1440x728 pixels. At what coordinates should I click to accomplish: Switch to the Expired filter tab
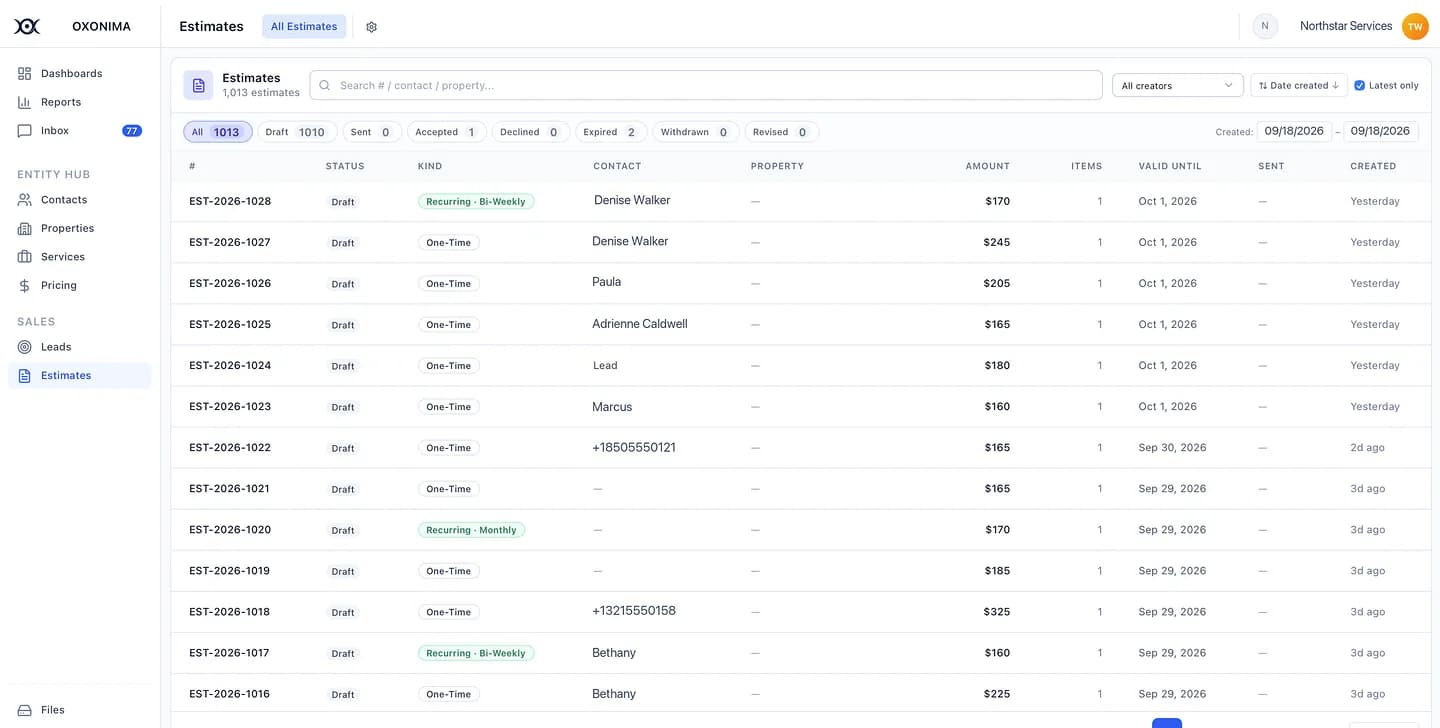[x=611, y=132]
